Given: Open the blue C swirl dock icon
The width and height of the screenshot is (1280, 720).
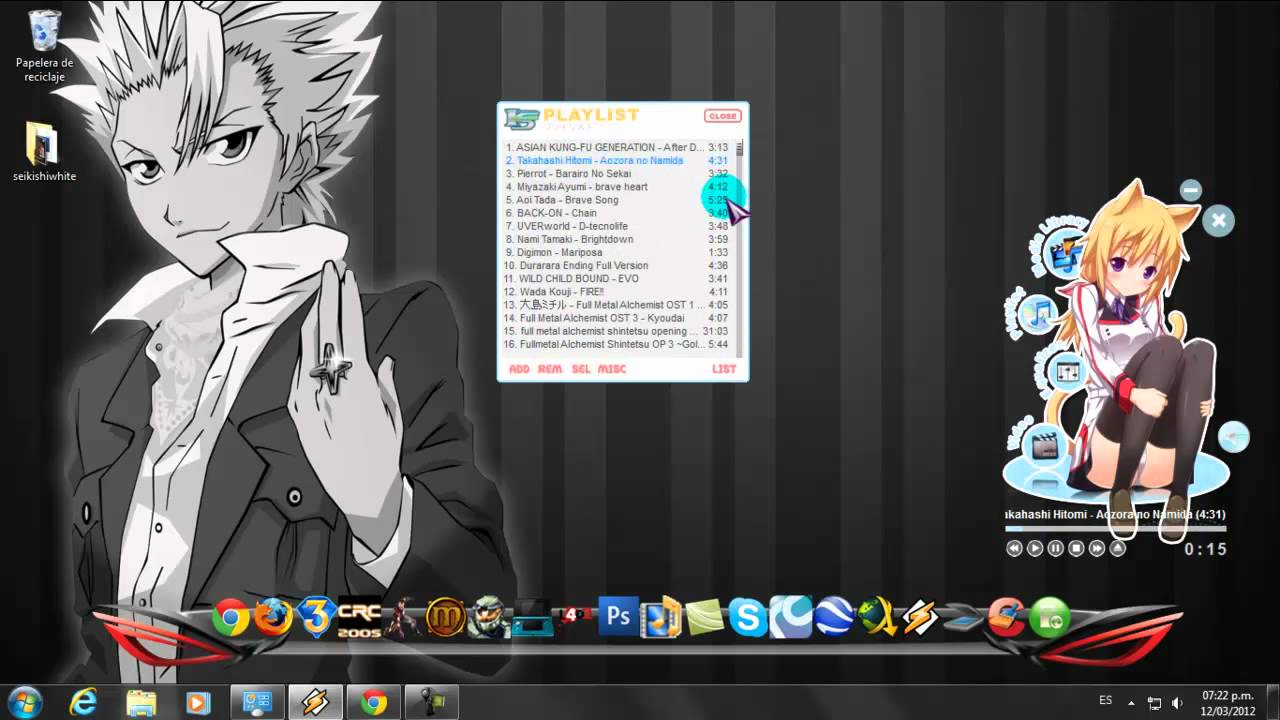Looking at the screenshot, I should tap(790, 618).
